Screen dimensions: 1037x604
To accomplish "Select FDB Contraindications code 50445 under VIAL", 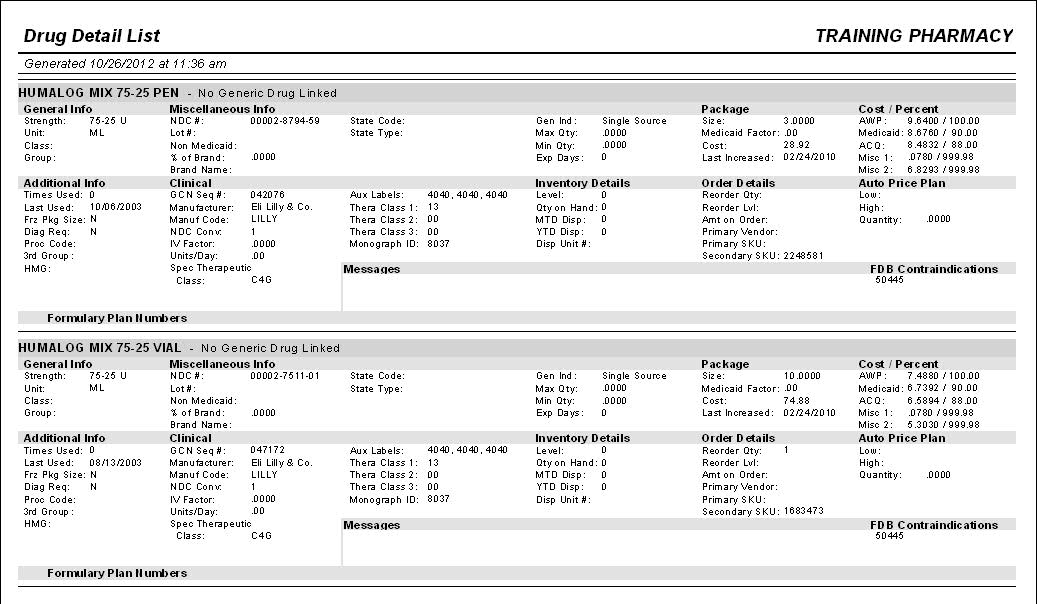I will coord(889,535).
